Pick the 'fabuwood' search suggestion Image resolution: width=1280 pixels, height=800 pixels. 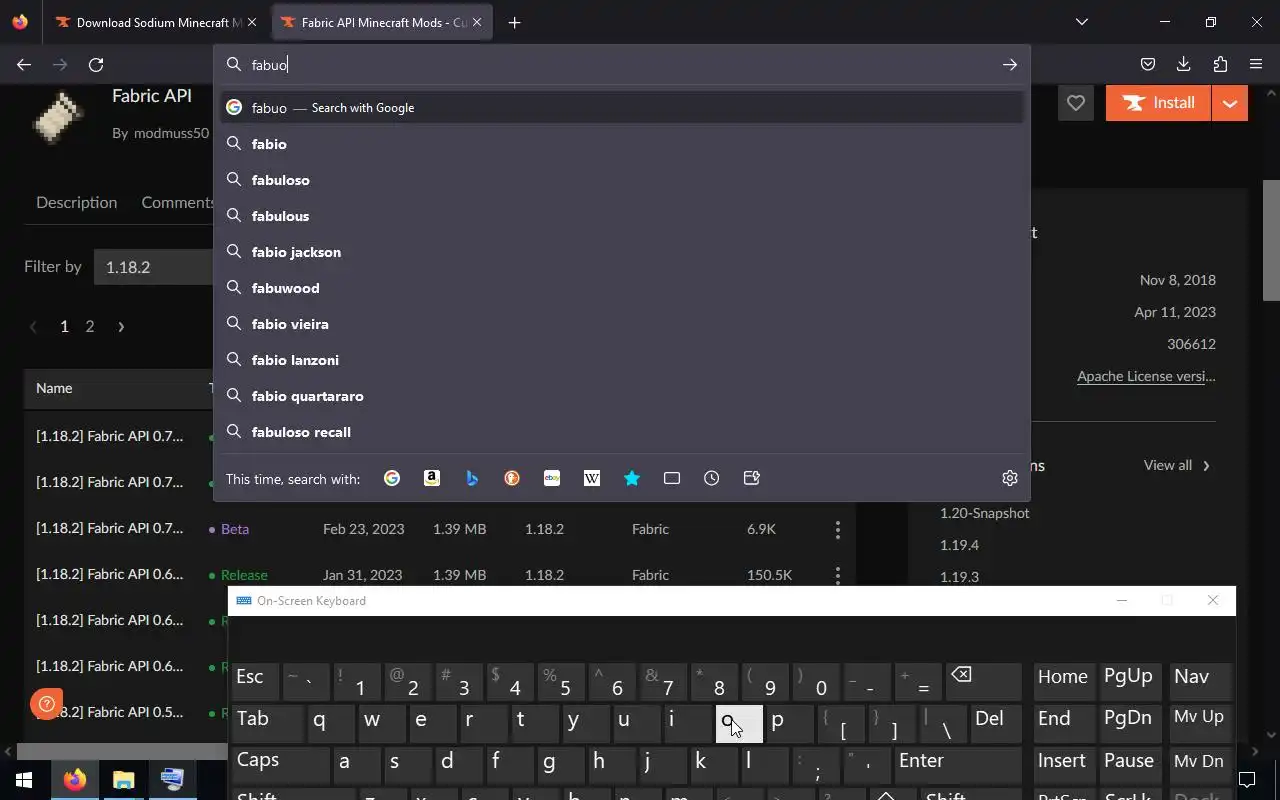click(622, 288)
